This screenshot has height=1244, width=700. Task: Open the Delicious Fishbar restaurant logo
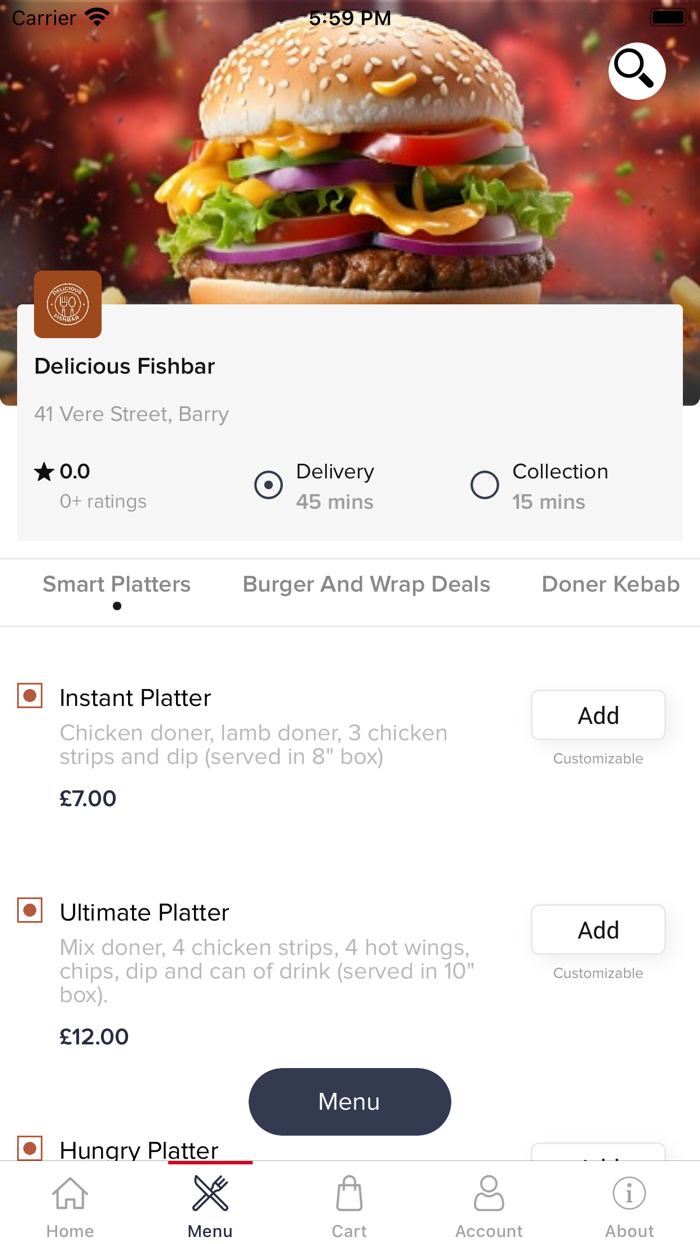[67, 304]
